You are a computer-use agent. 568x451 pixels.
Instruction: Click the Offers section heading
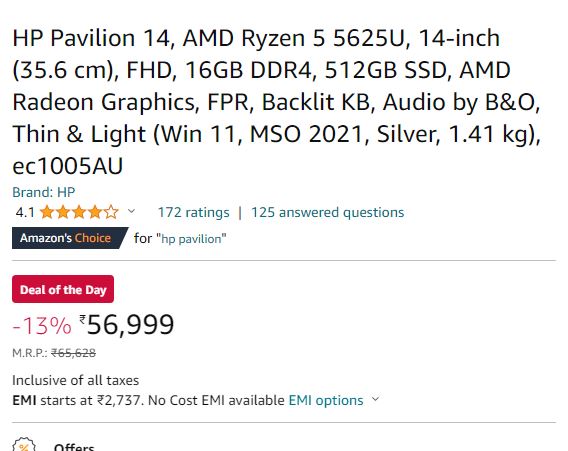click(74, 447)
